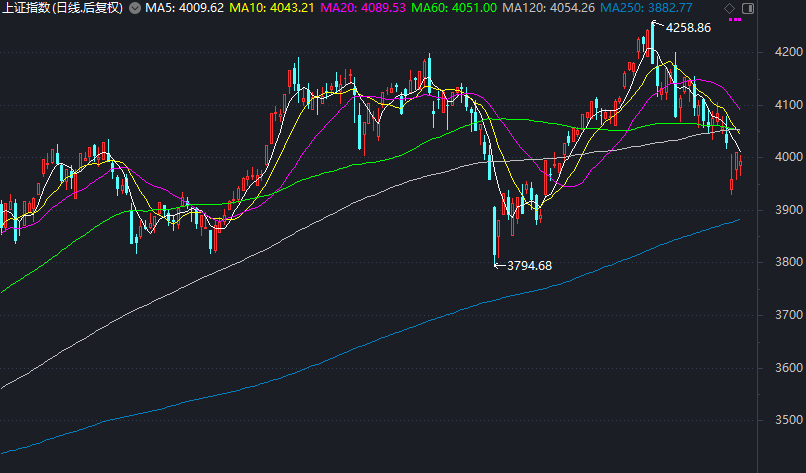Click the 3700 price axis label
The width and height of the screenshot is (806, 473).
789,315
